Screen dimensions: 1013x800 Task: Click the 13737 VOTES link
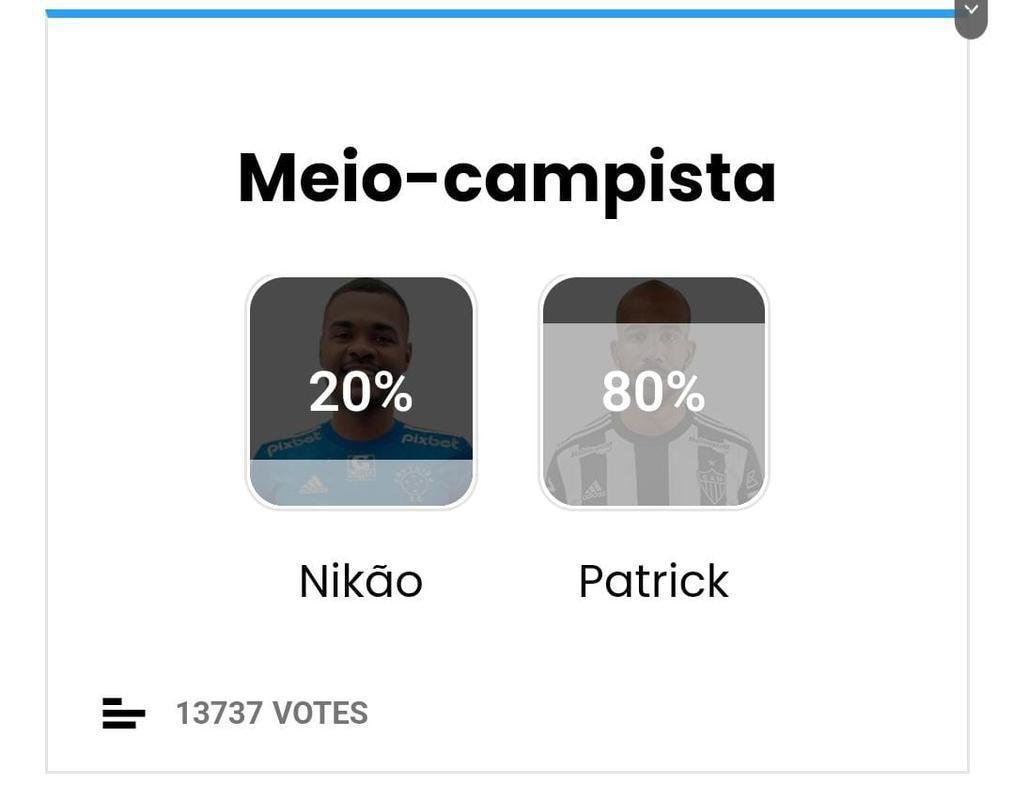[271, 713]
